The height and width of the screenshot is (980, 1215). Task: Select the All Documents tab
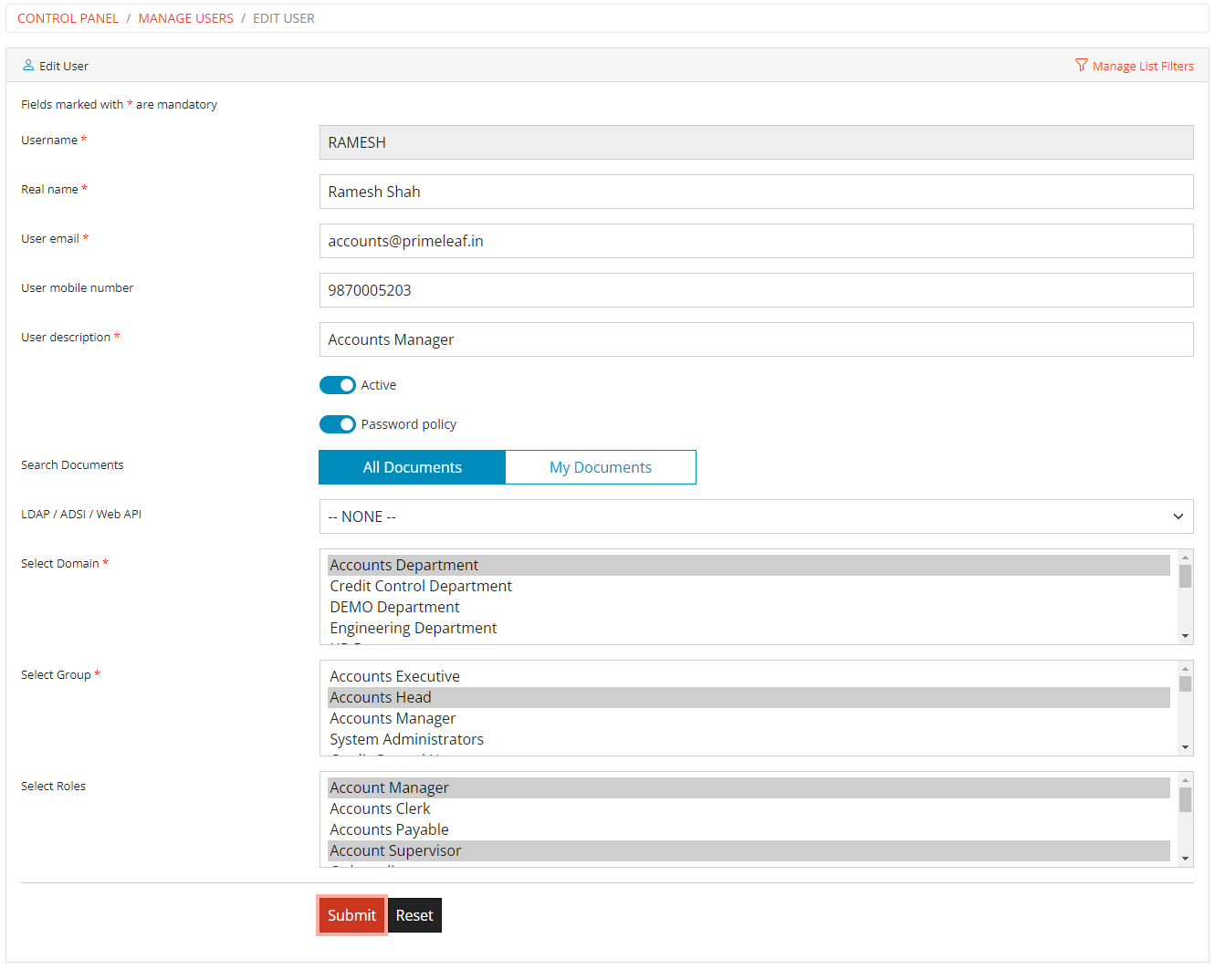coord(412,466)
